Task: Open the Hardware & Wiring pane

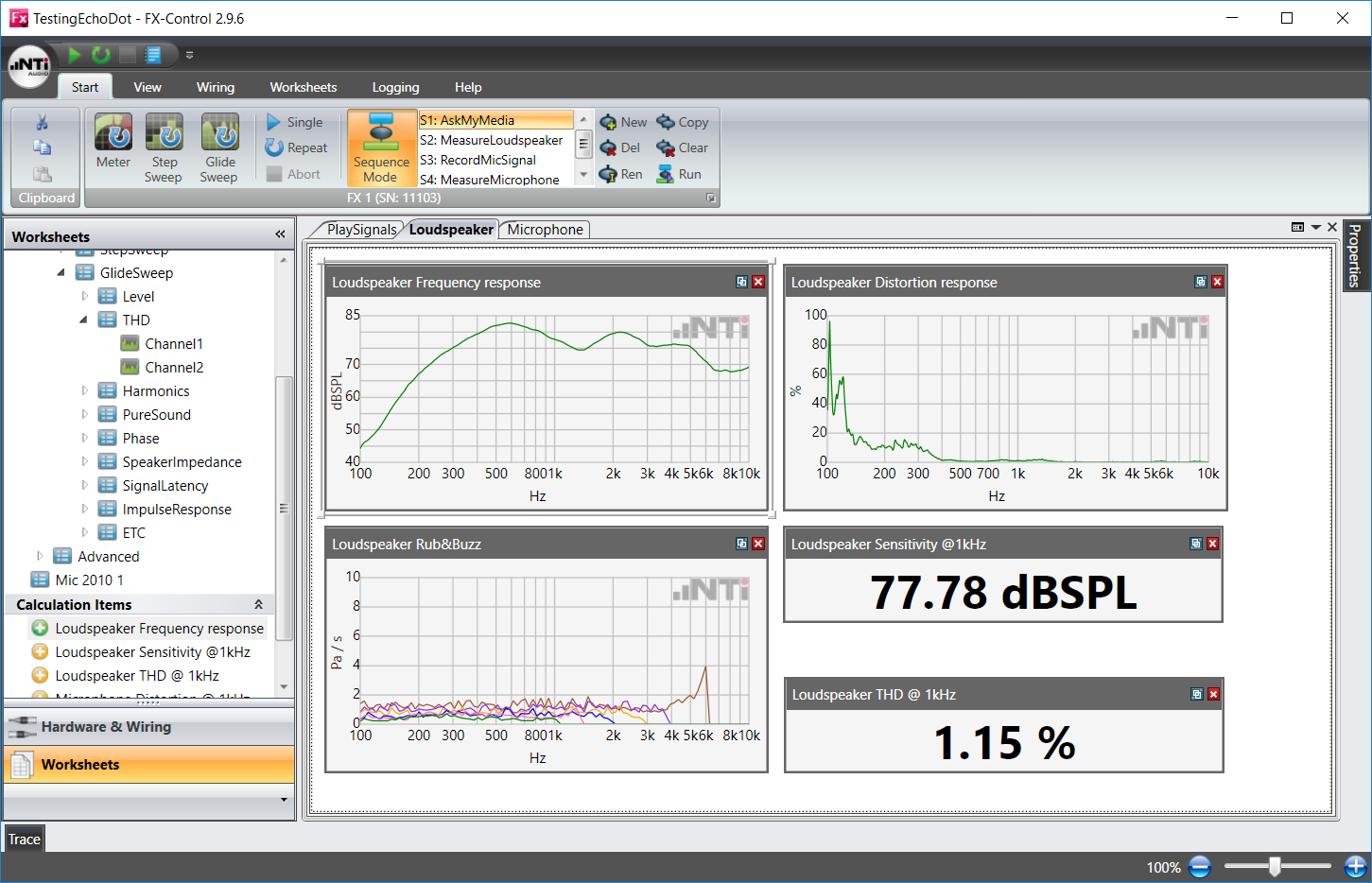Action: pyautogui.click(x=106, y=727)
